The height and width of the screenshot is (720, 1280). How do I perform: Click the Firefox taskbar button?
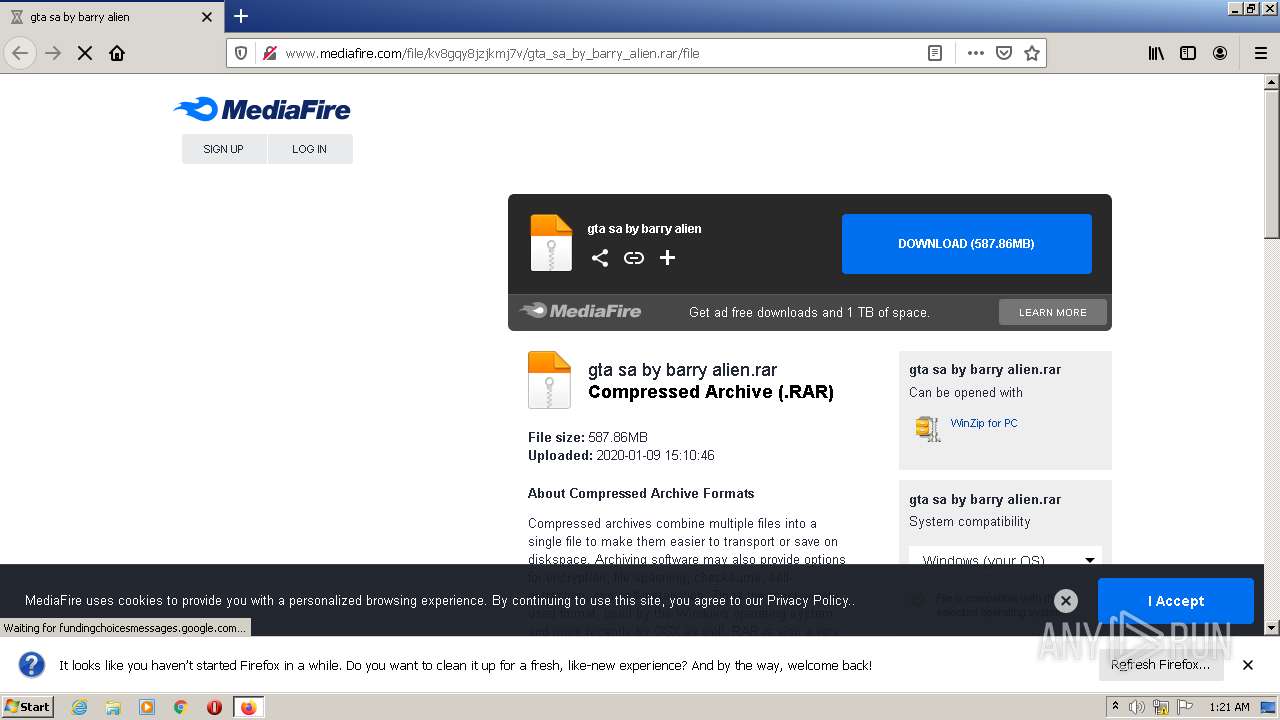248,707
